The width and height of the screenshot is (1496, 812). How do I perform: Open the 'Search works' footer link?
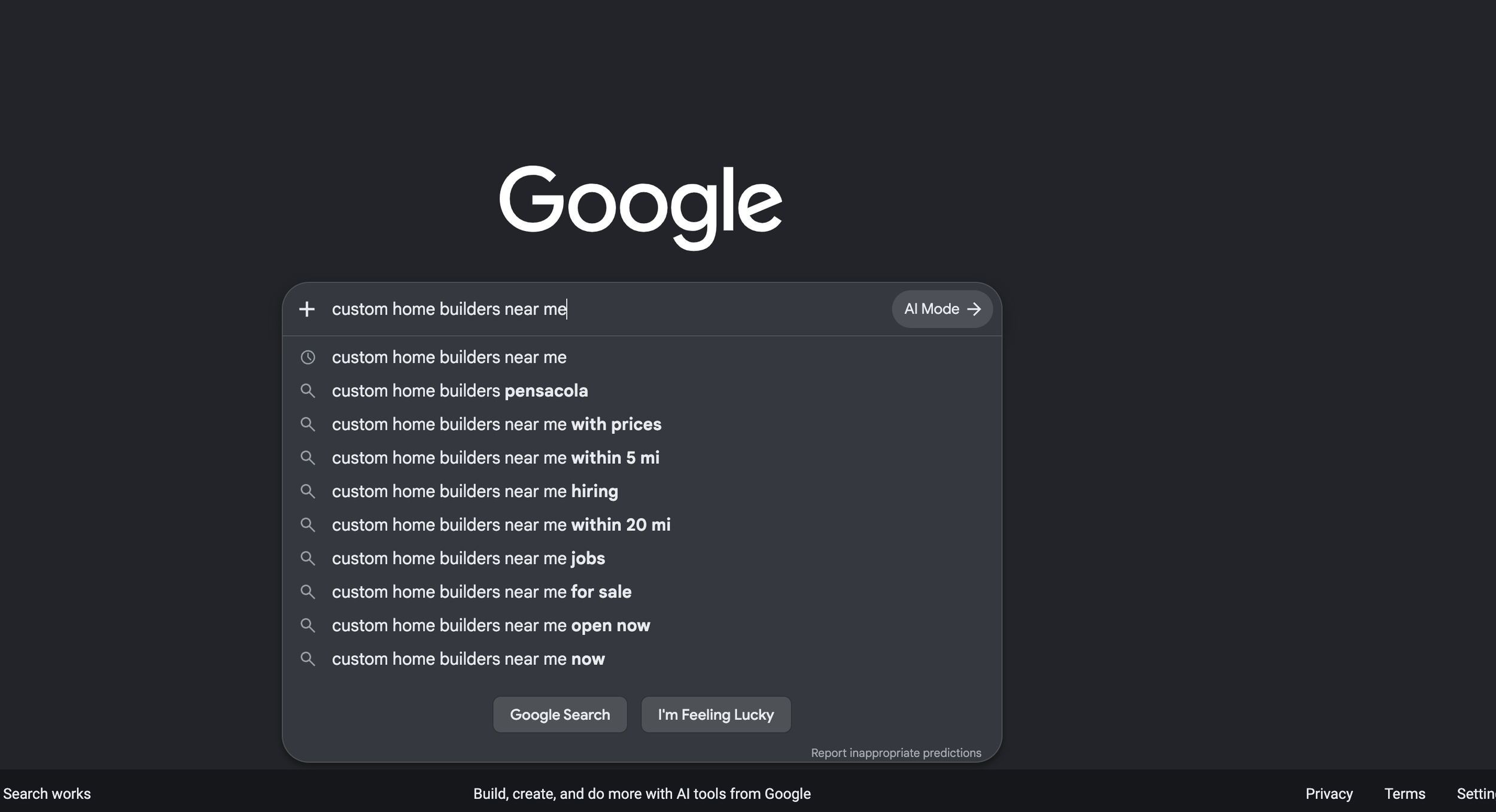click(45, 793)
